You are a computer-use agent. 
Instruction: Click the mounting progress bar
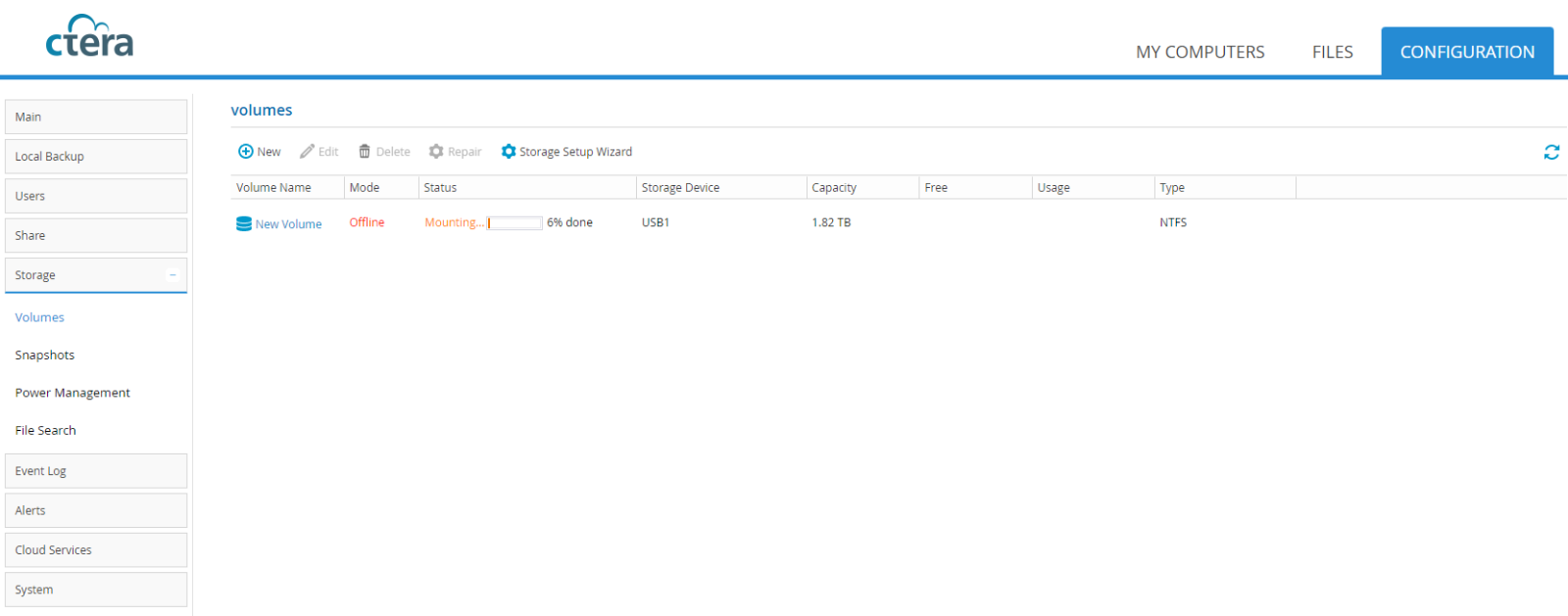(x=514, y=223)
